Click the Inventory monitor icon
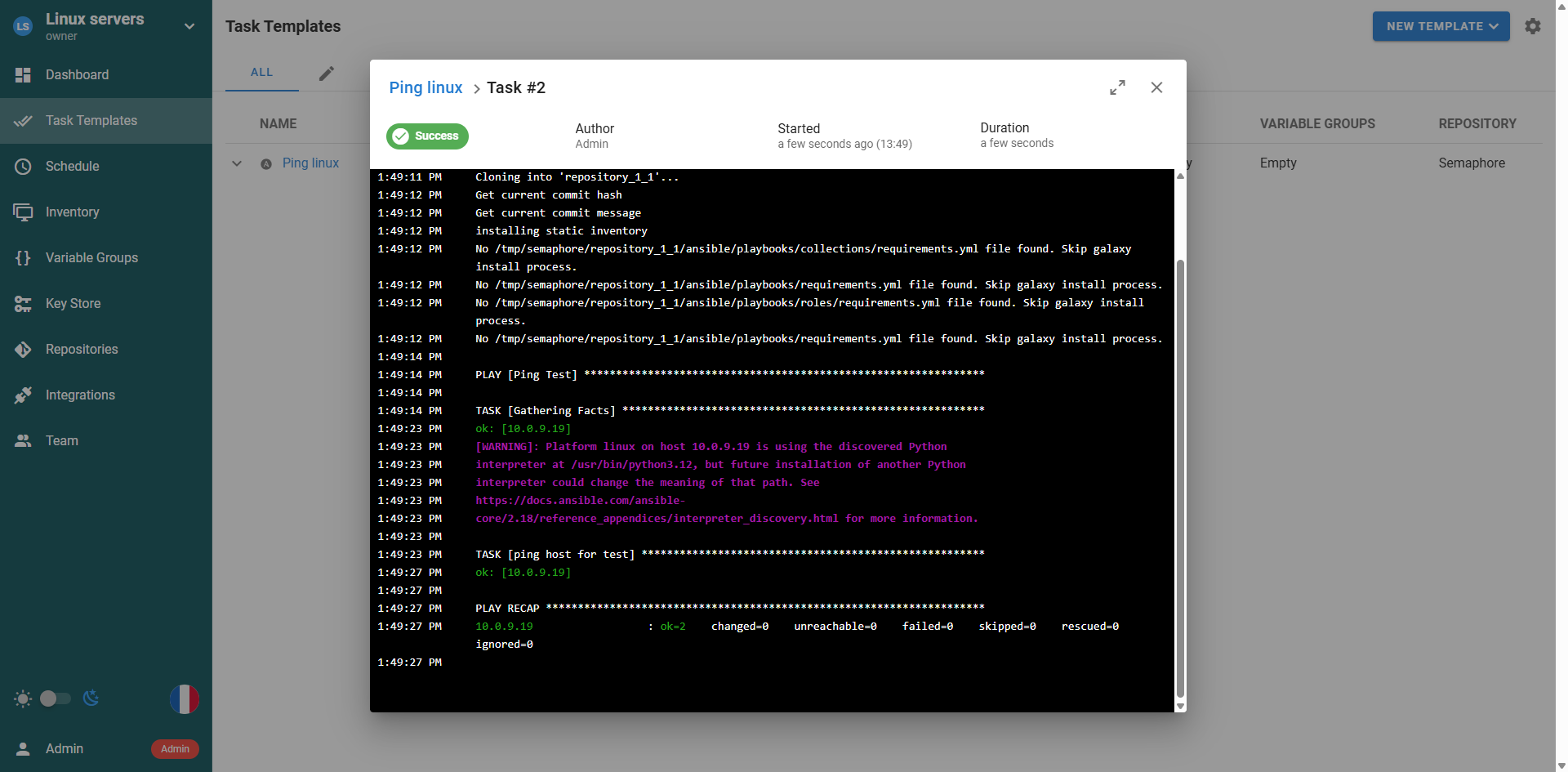The width and height of the screenshot is (1568, 772). point(23,212)
